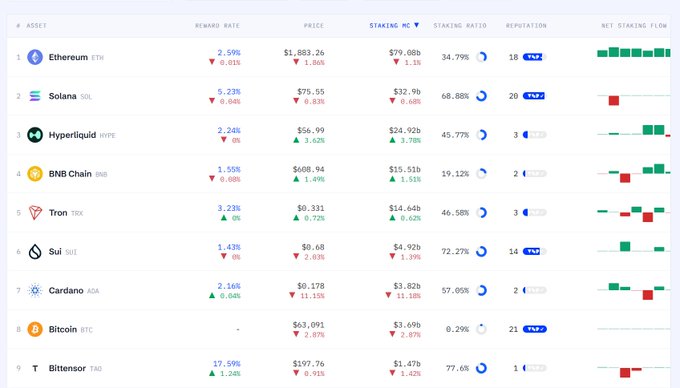Sort table by Staking Ratio header
The image size is (680, 388).
click(460, 26)
